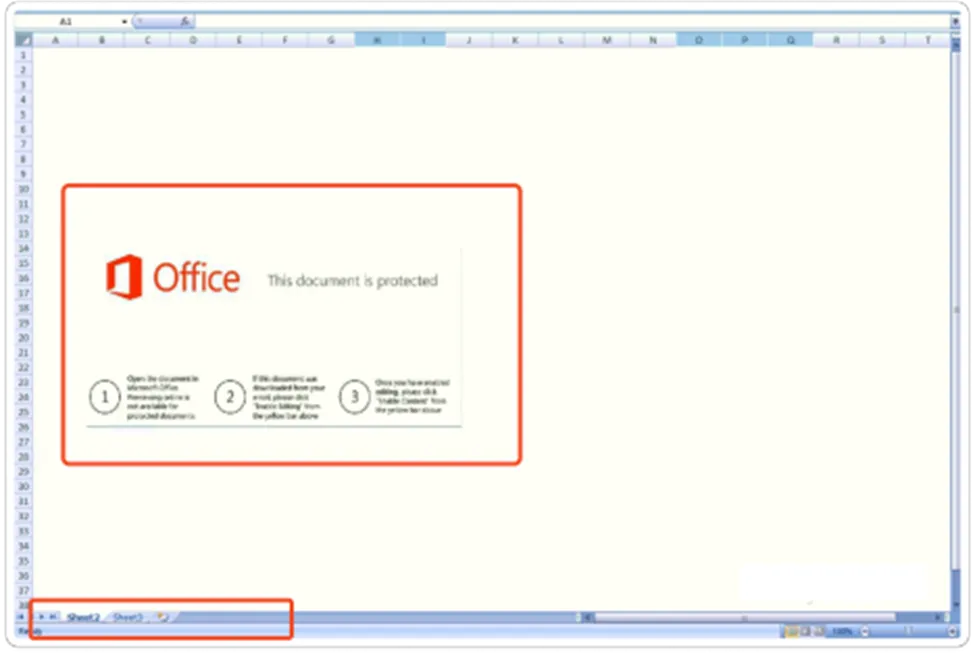This screenshot has width=975, height=655.
Task: Select column P by its header
Action: point(744,40)
